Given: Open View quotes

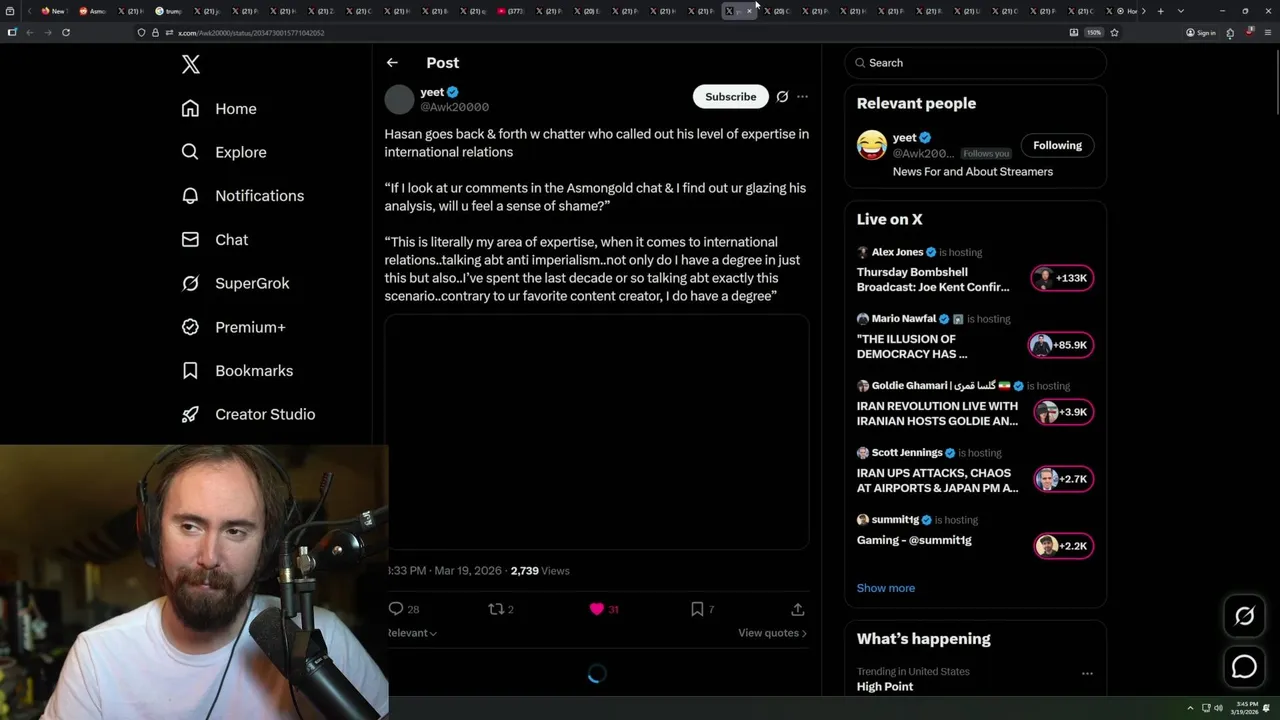Looking at the screenshot, I should [x=772, y=633].
